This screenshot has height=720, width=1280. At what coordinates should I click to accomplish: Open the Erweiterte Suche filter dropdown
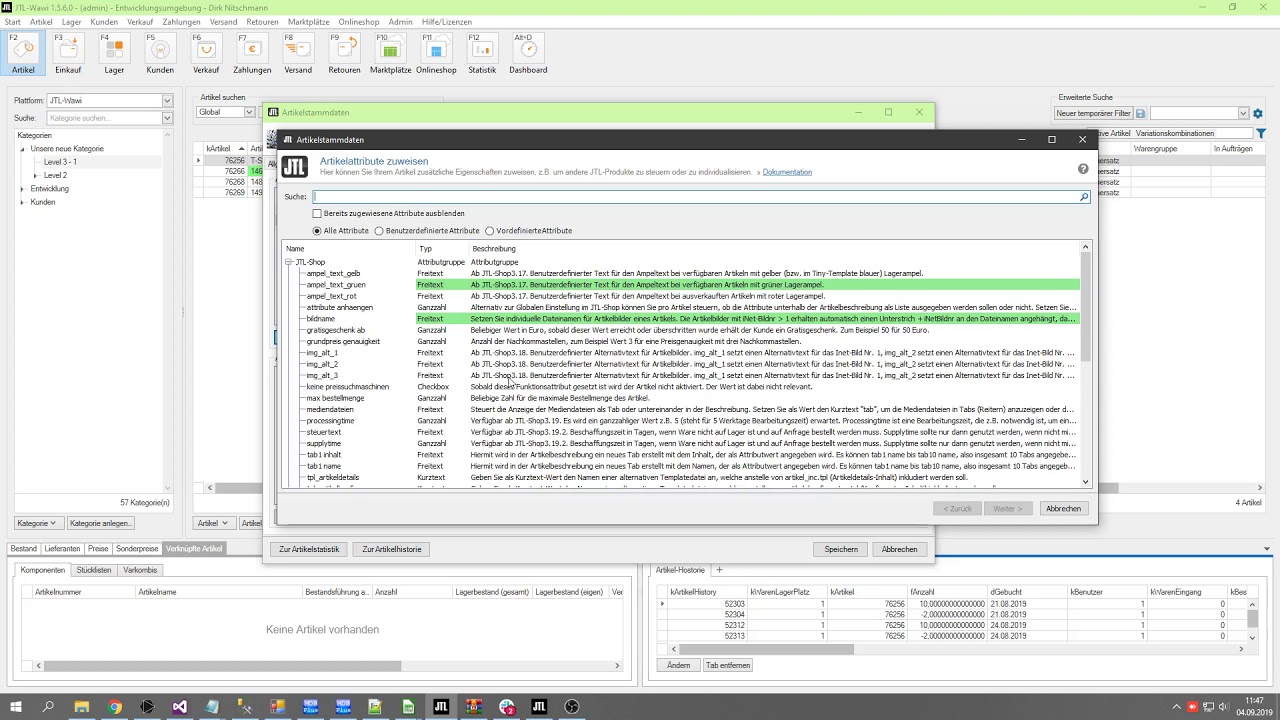point(1243,113)
